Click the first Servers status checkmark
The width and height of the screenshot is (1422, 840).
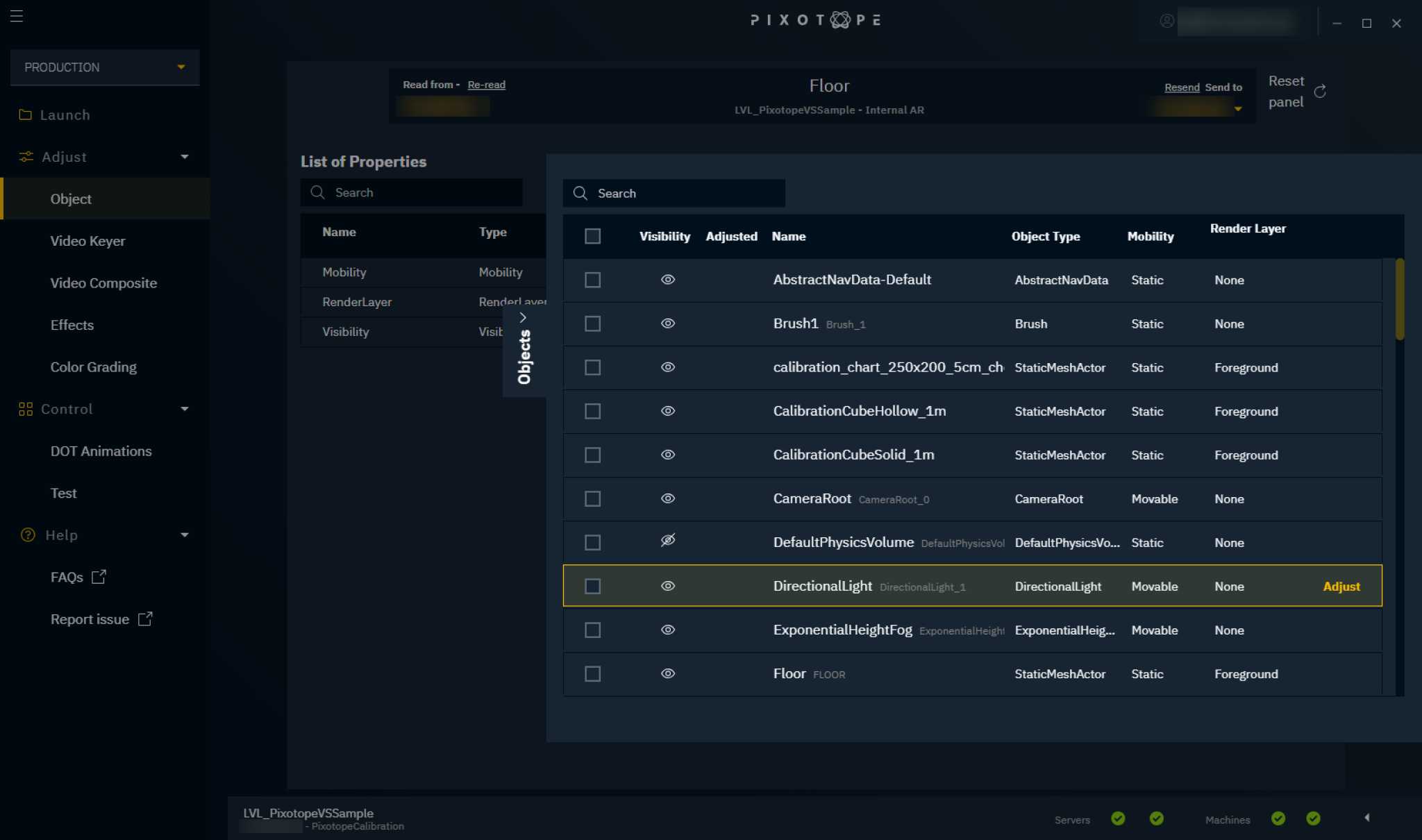(1118, 819)
